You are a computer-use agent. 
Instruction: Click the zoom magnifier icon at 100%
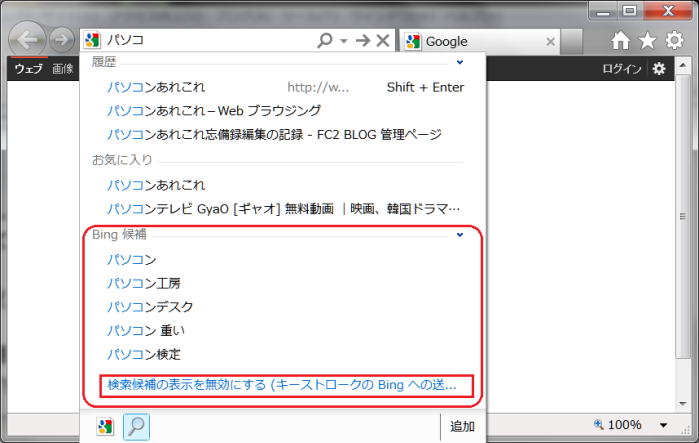click(599, 425)
